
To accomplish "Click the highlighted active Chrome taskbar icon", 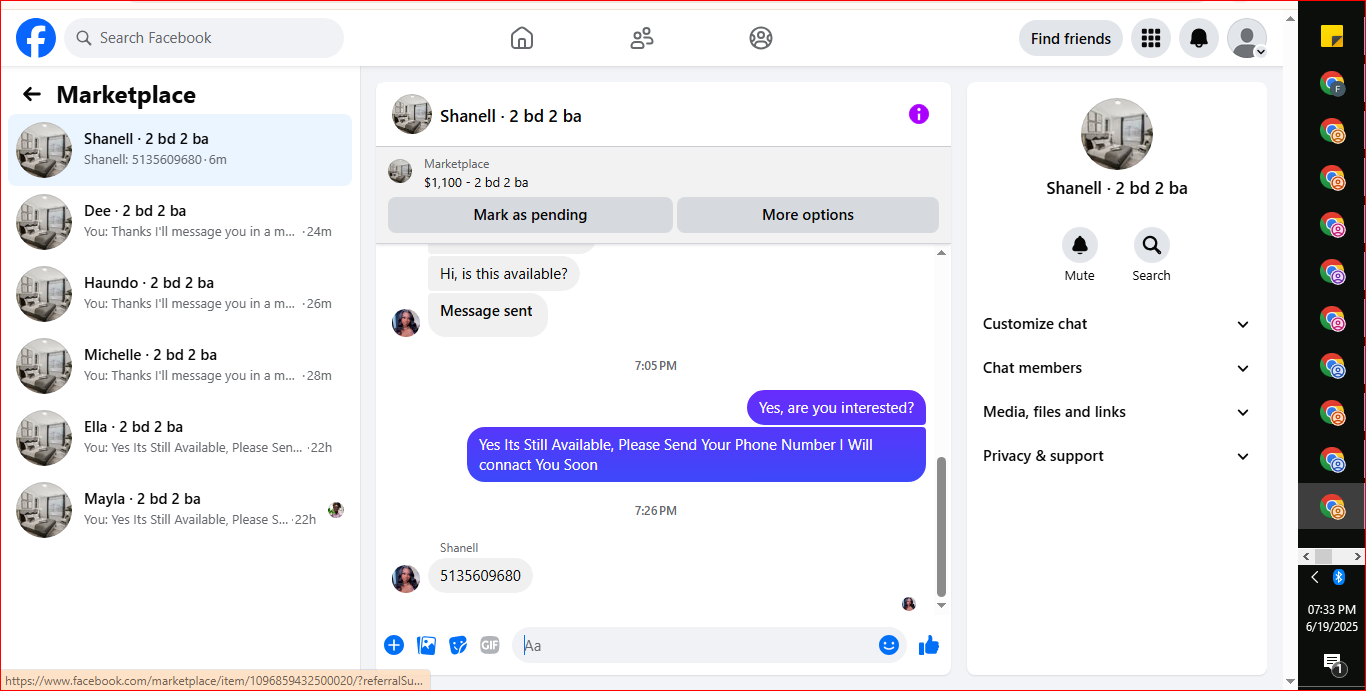I will (x=1332, y=506).
